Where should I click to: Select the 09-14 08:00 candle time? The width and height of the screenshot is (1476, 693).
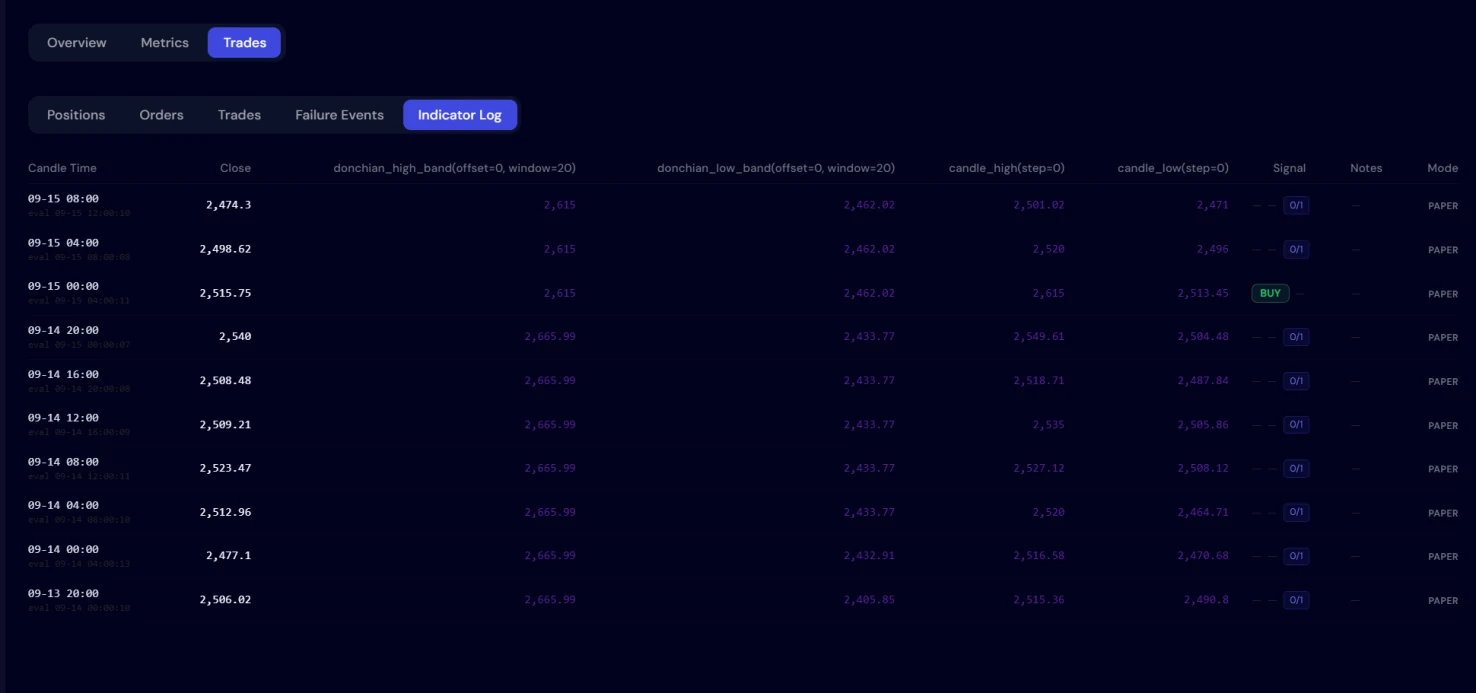tap(63, 462)
